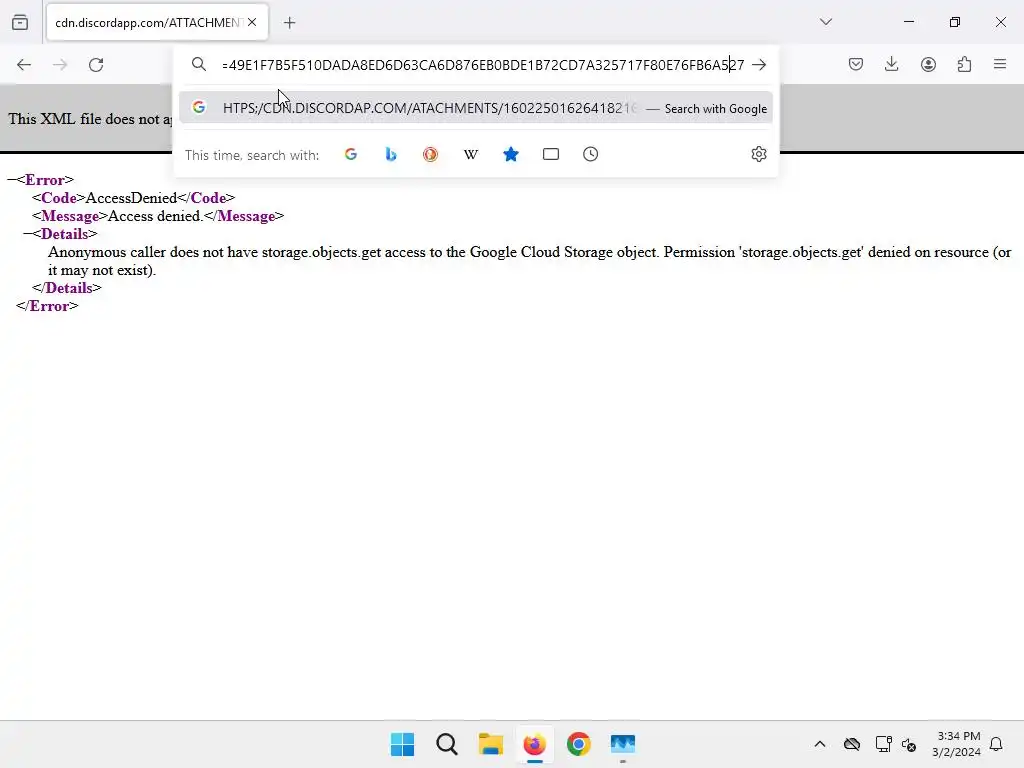Reload the current page
The image size is (1024, 768).
96,65
